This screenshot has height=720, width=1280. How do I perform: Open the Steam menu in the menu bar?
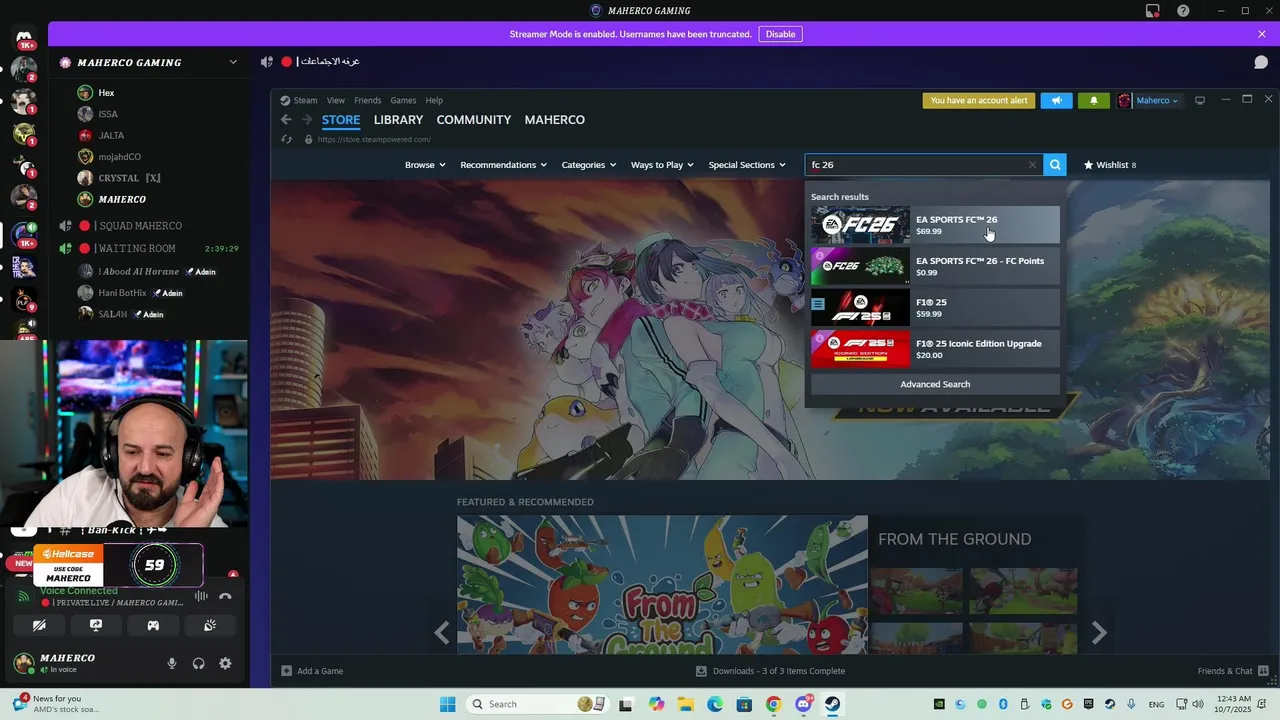coord(299,100)
